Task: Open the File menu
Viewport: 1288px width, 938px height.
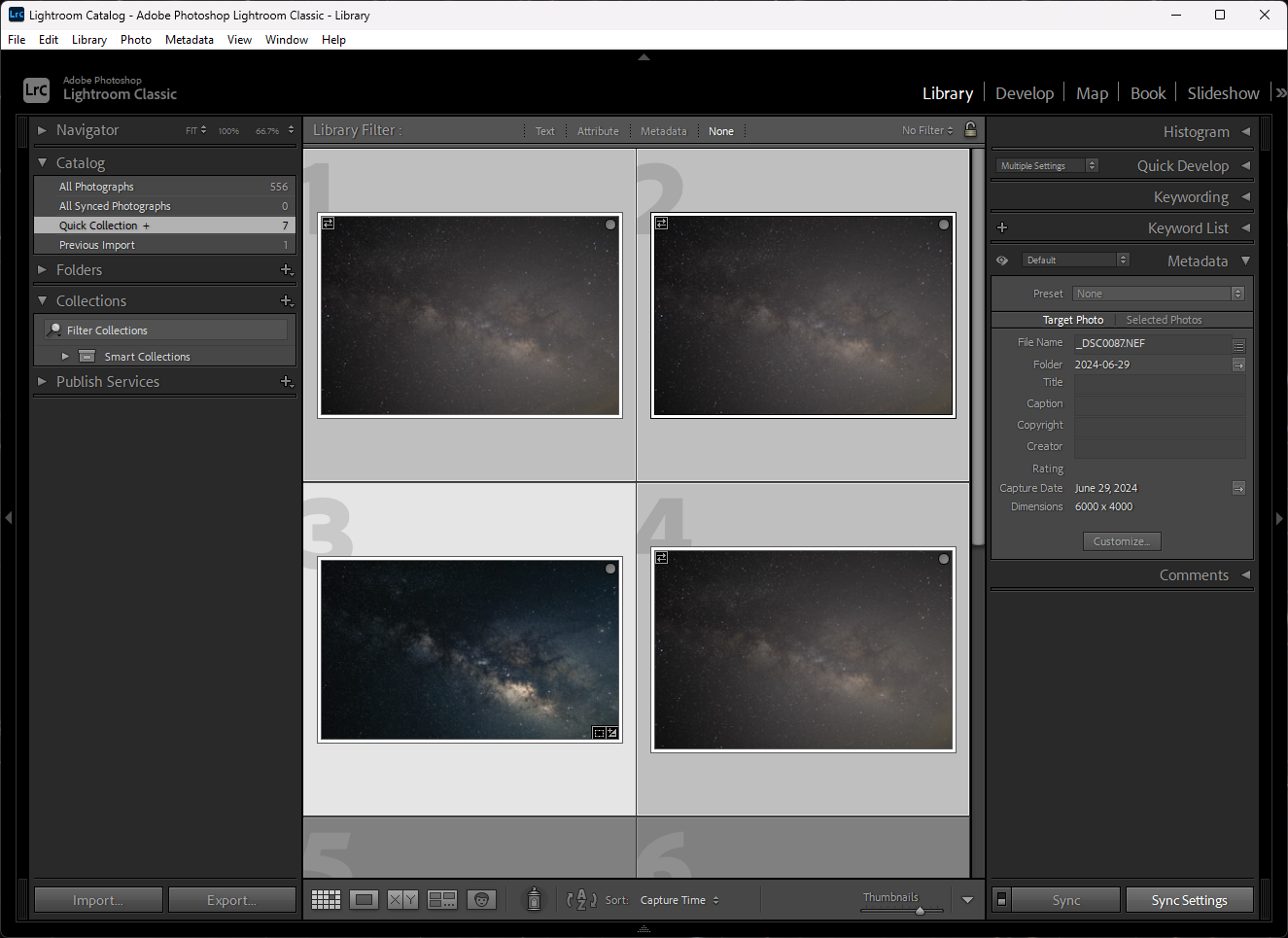Action: [x=17, y=40]
